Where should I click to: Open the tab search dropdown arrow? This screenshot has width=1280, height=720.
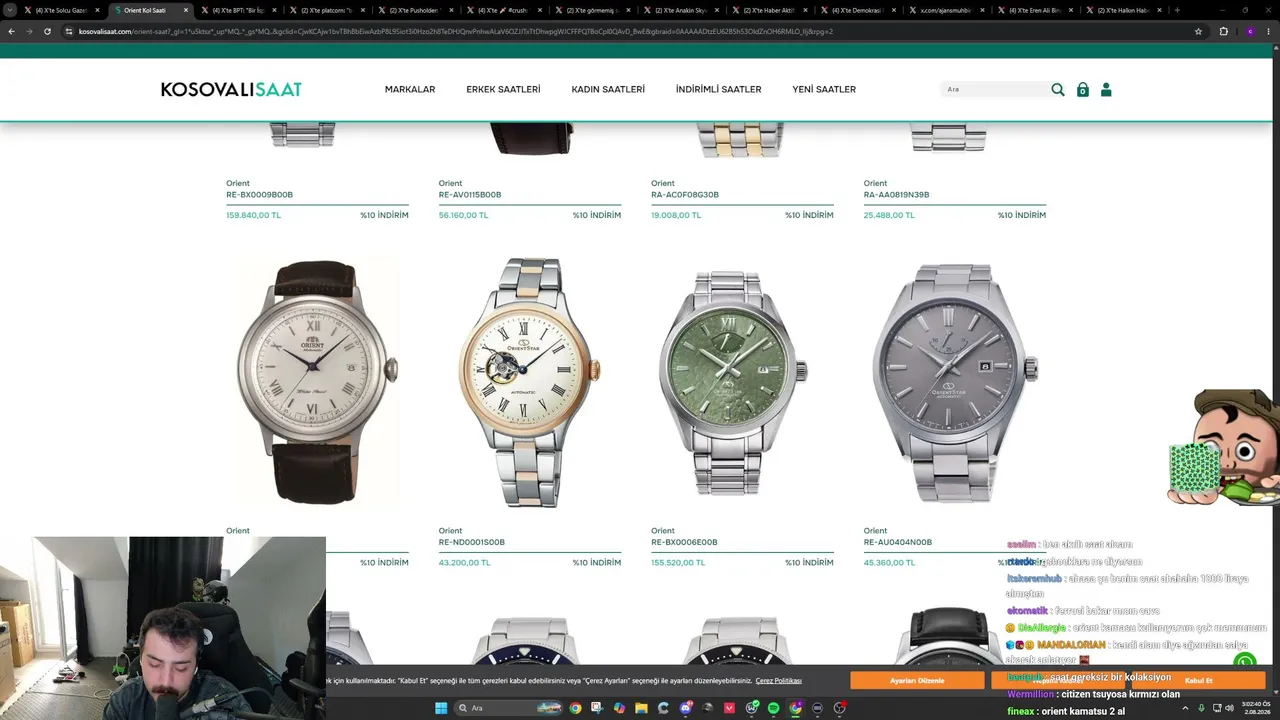click(10, 10)
